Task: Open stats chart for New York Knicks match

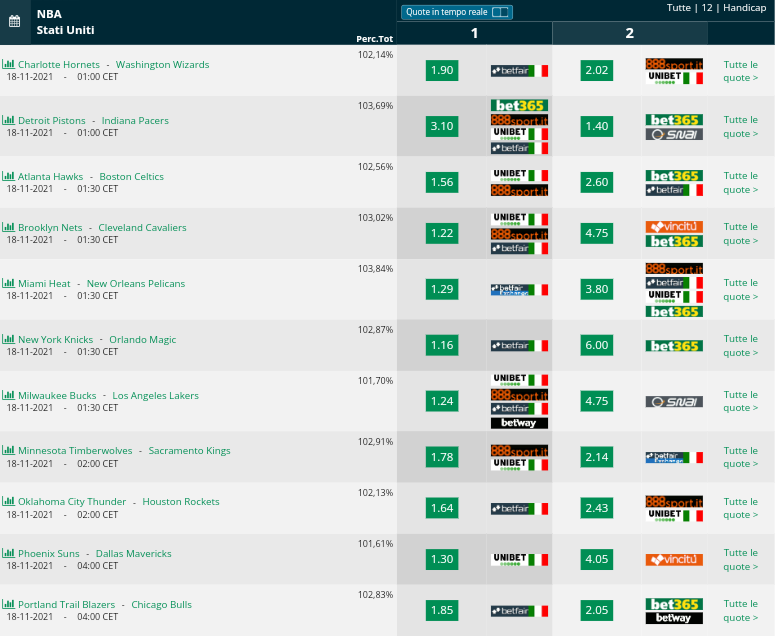Action: click(8, 339)
